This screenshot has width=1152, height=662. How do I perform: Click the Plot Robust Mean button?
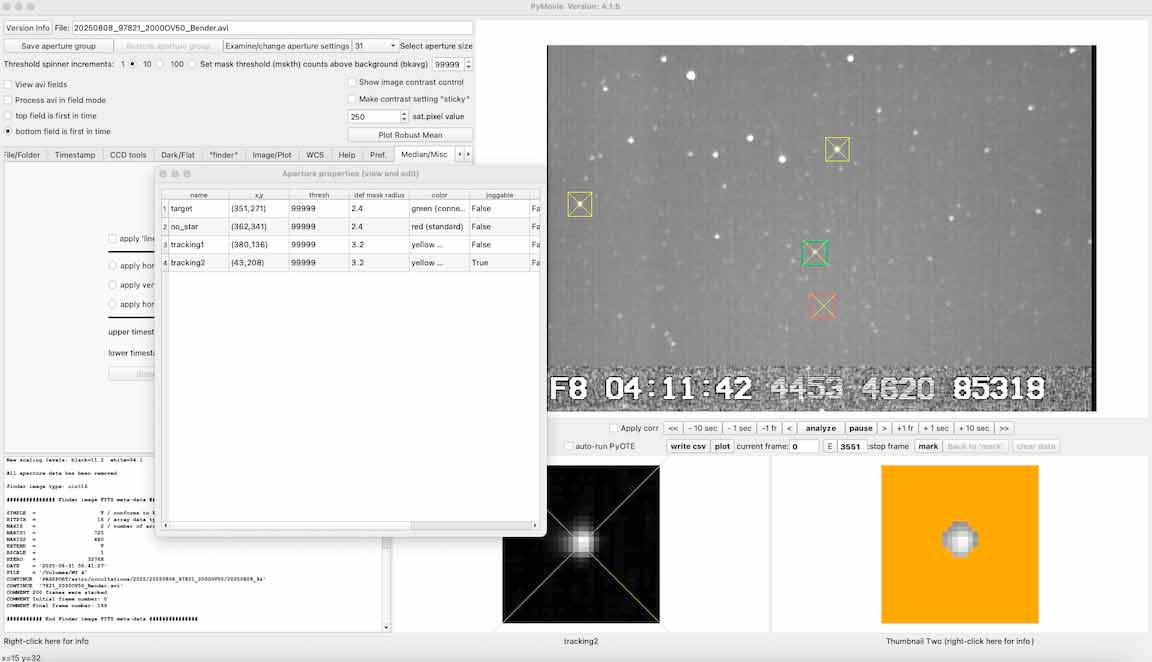pos(410,135)
